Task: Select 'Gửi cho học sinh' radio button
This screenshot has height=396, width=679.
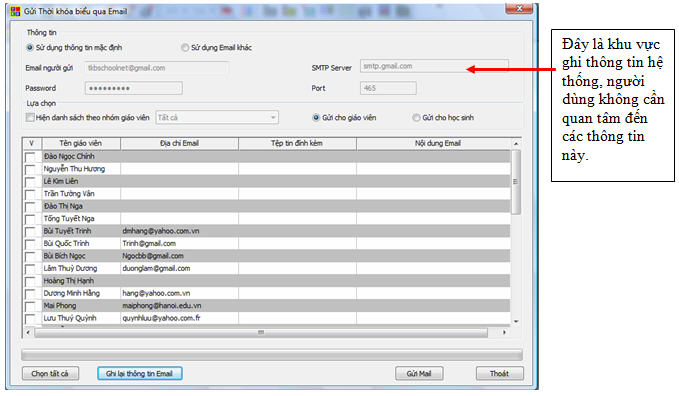Action: click(416, 117)
